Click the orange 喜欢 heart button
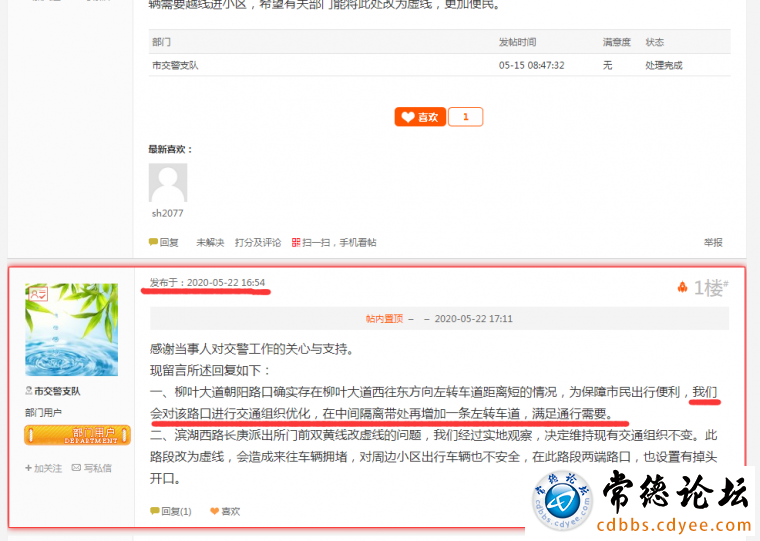Image resolution: width=760 pixels, height=541 pixels. pyautogui.click(x=420, y=117)
